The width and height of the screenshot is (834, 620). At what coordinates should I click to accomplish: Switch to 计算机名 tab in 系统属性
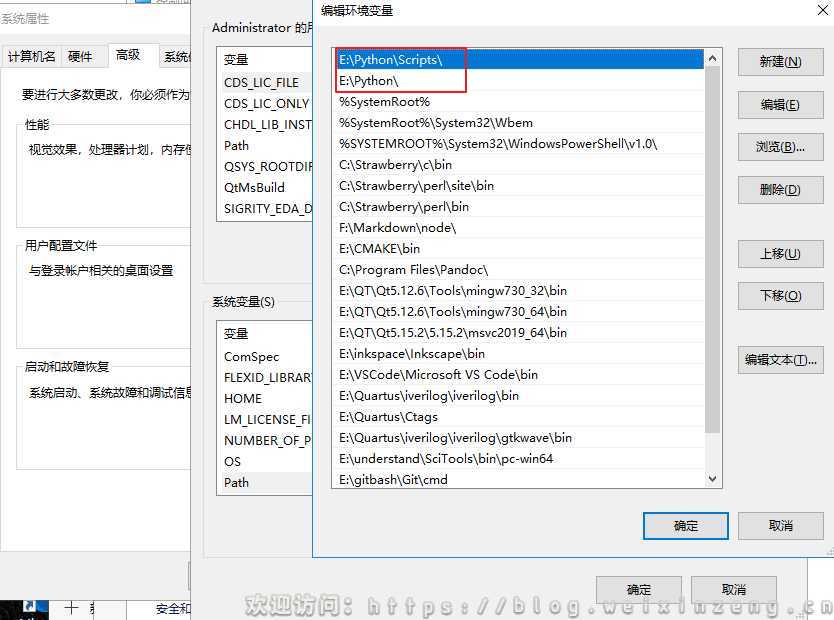[x=31, y=56]
